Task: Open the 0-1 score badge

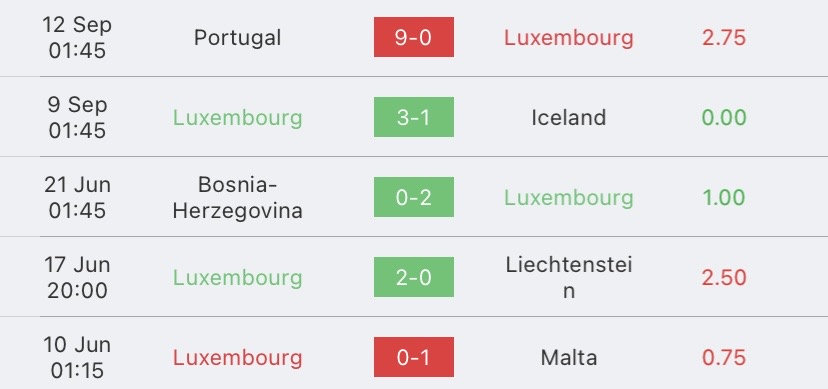Action: click(413, 357)
